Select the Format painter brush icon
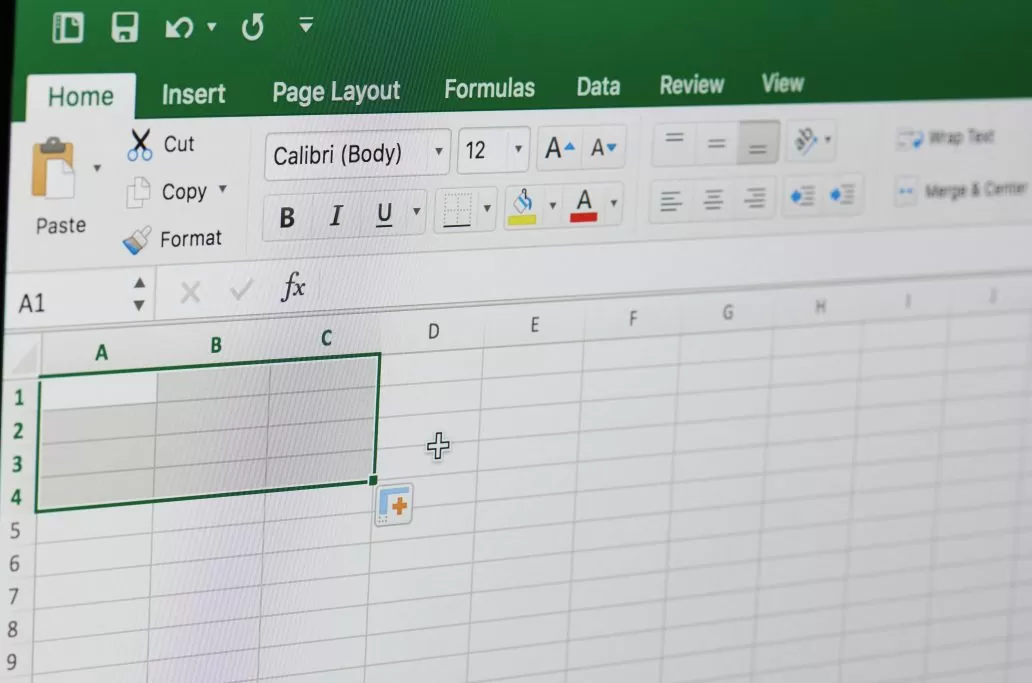 click(x=137, y=240)
